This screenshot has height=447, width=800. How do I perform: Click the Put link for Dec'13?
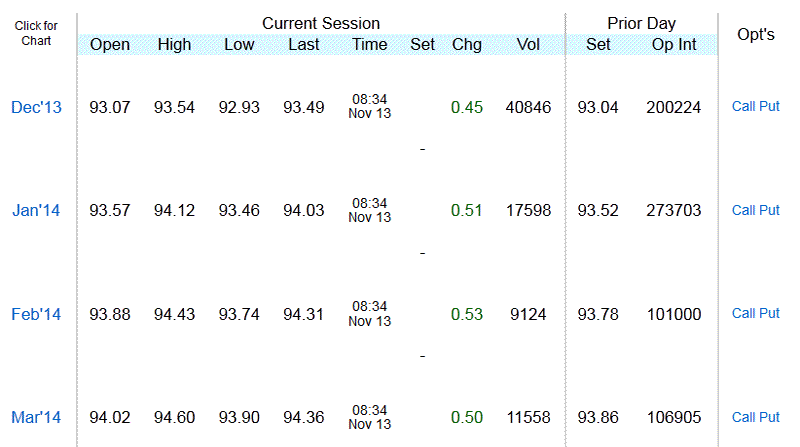(x=769, y=107)
